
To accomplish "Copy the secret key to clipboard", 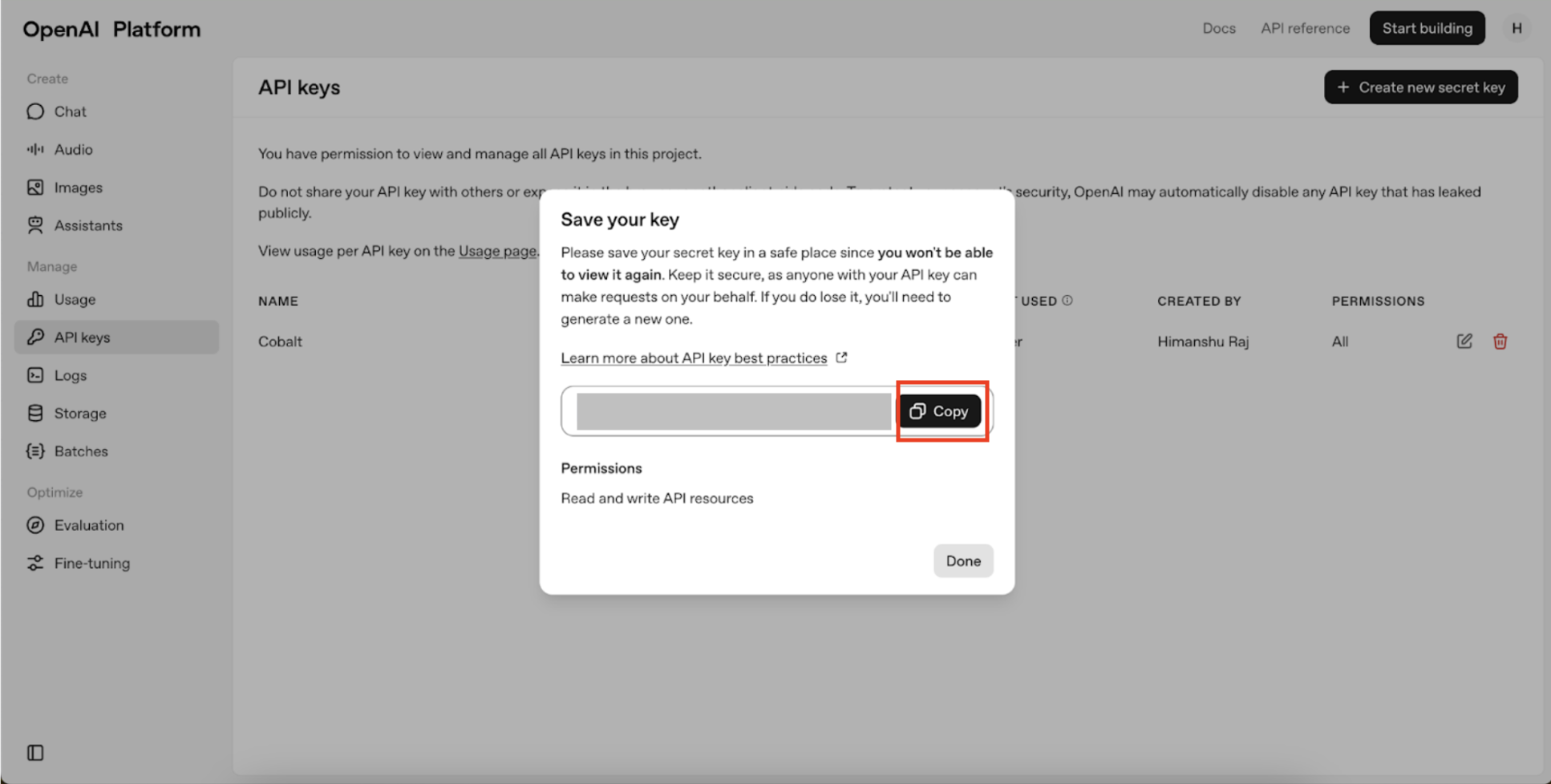I will [x=940, y=410].
